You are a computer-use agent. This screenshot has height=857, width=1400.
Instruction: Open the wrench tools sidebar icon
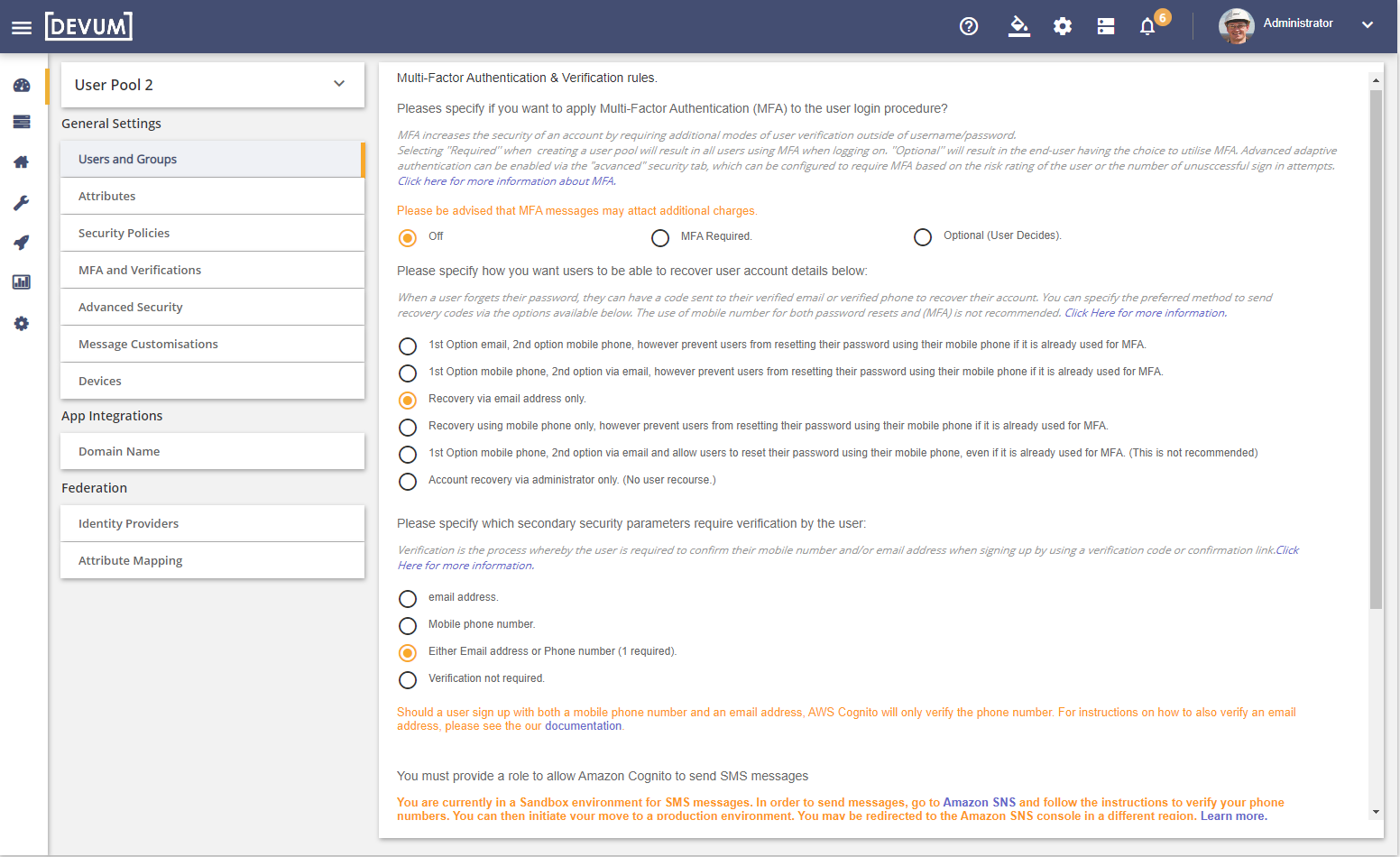(22, 203)
